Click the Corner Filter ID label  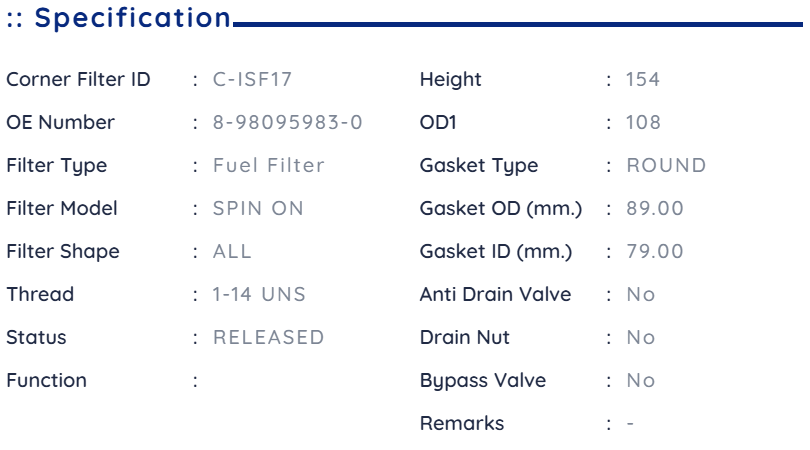click(78, 80)
